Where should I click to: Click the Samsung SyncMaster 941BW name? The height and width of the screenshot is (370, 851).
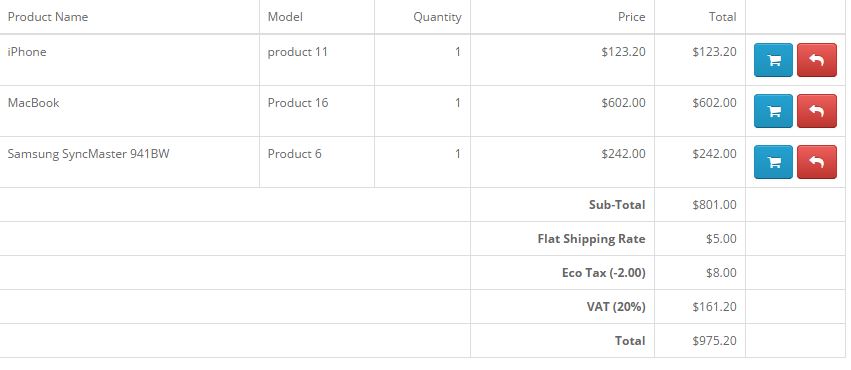pyautogui.click(x=88, y=154)
